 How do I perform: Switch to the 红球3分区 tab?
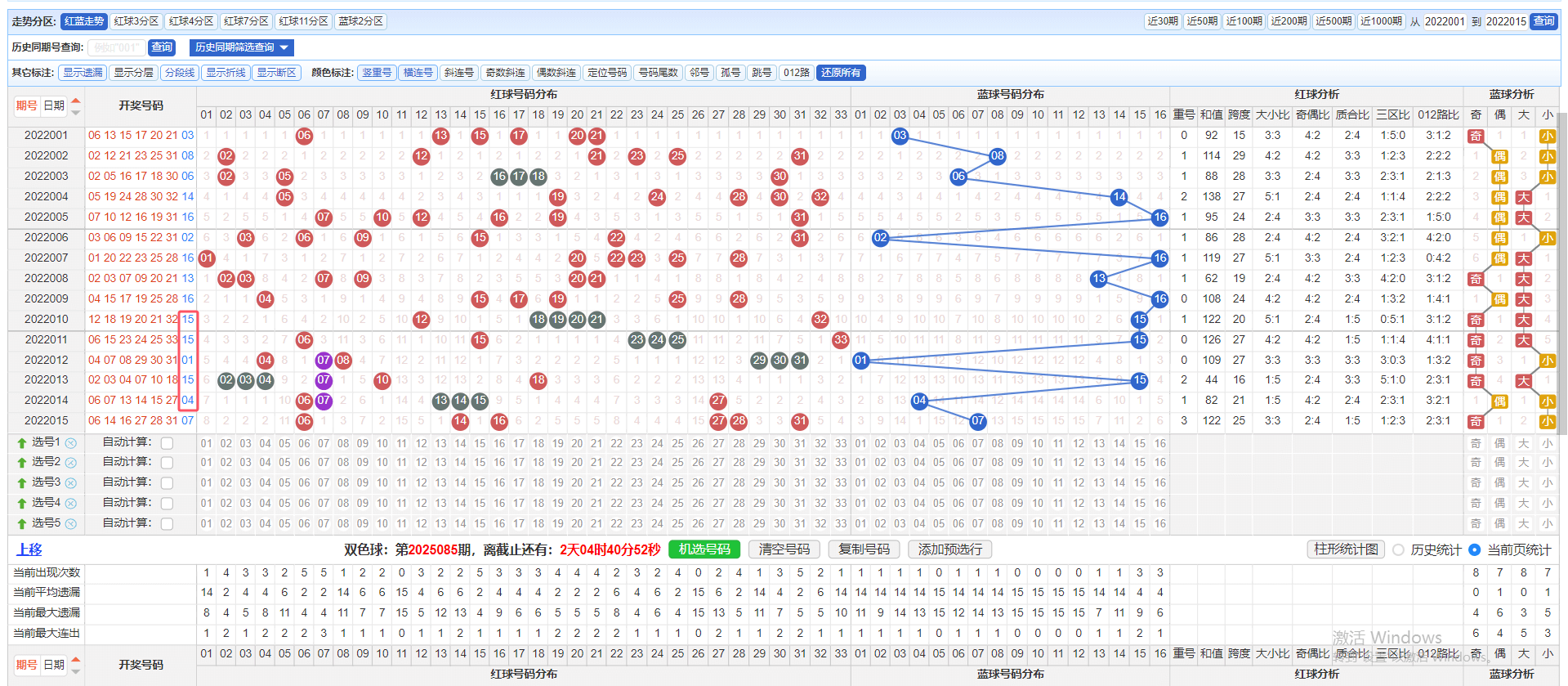click(136, 21)
